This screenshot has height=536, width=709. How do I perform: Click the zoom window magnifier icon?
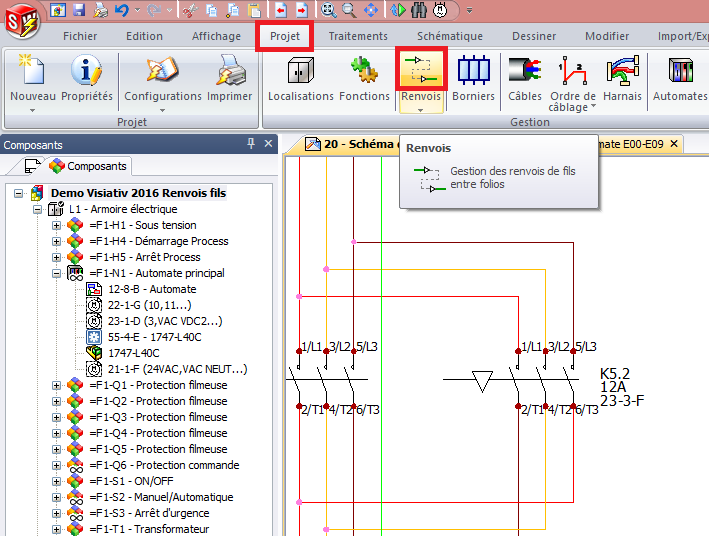[349, 10]
